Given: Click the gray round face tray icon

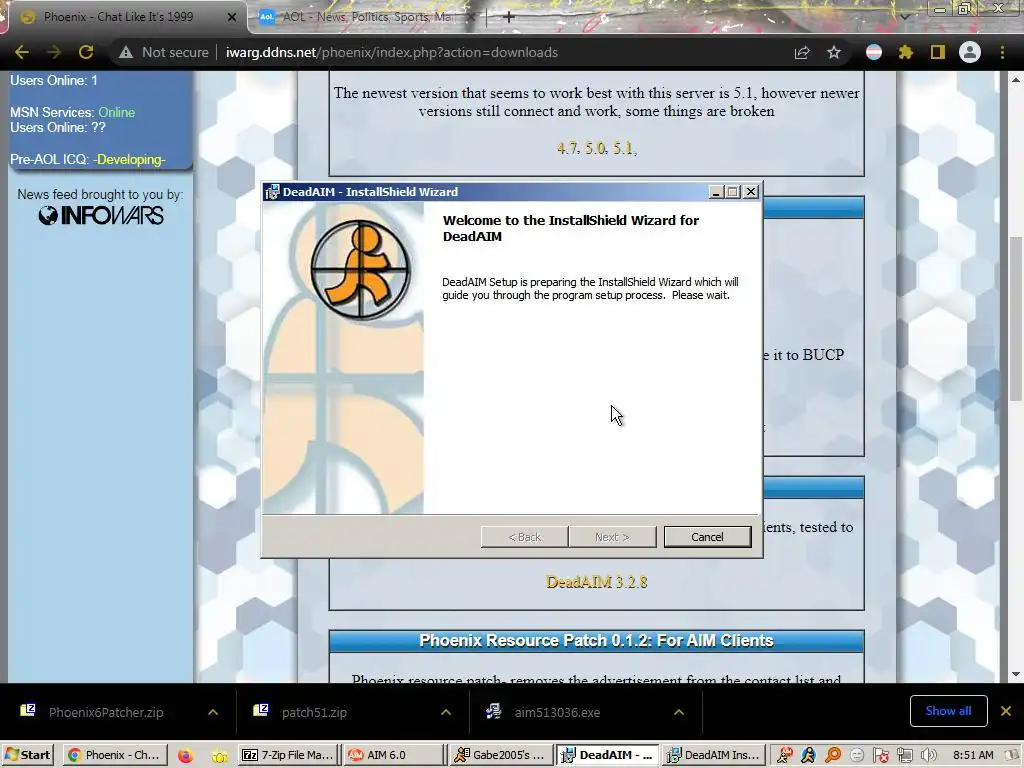Looking at the screenshot, I should [x=857, y=755].
